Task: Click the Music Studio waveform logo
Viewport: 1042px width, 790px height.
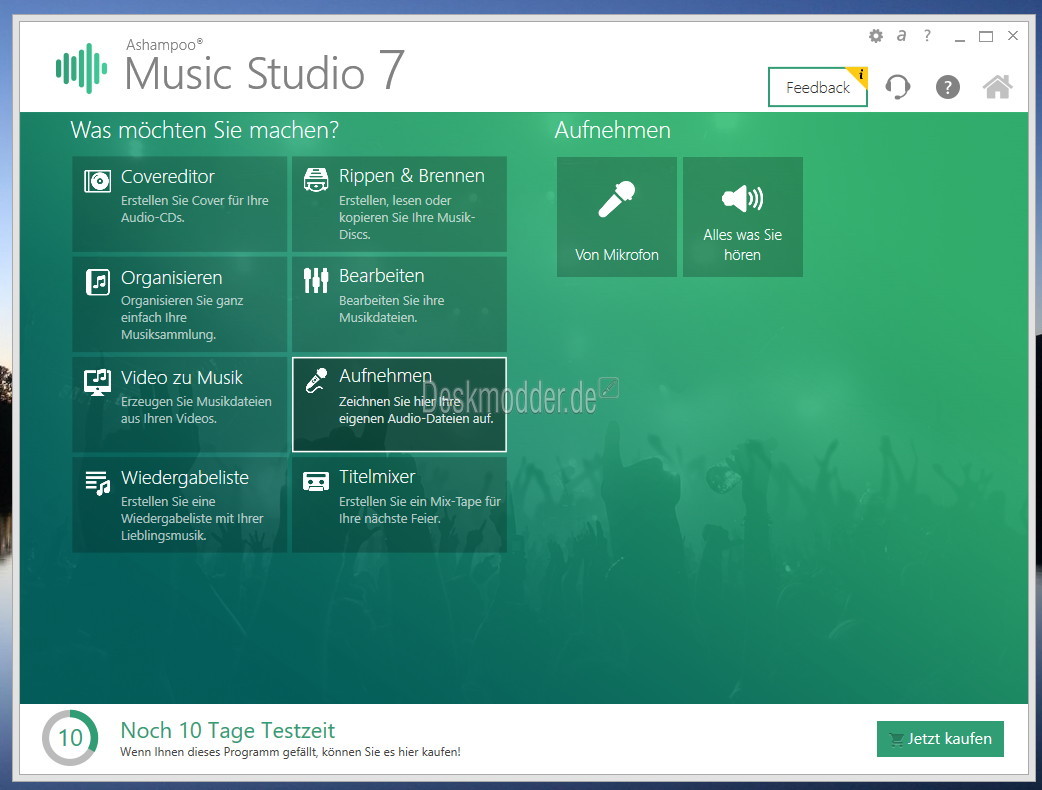Action: [81, 68]
